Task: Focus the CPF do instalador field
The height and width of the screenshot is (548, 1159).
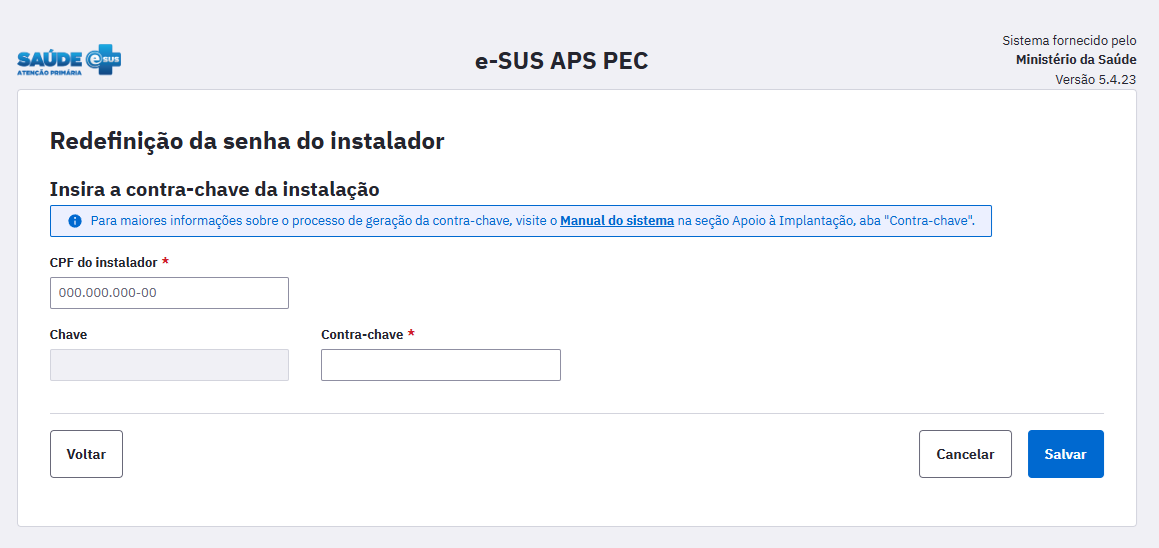Action: point(169,293)
